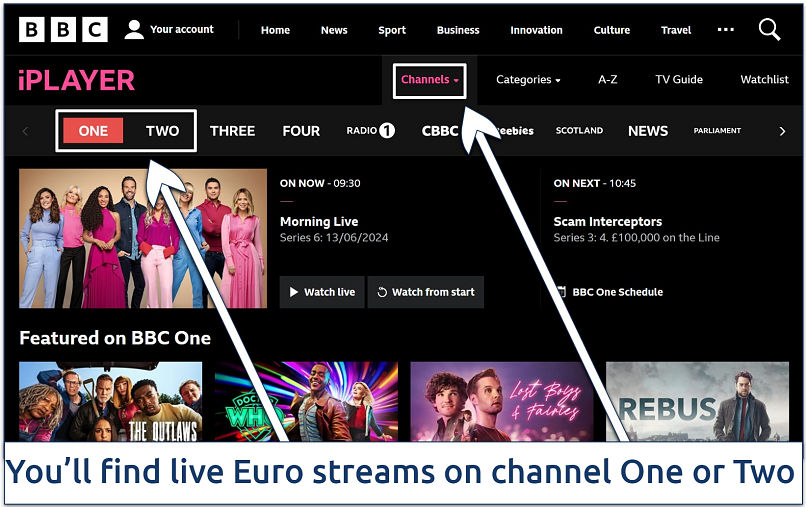Go to Culture in top navigation

point(612,30)
